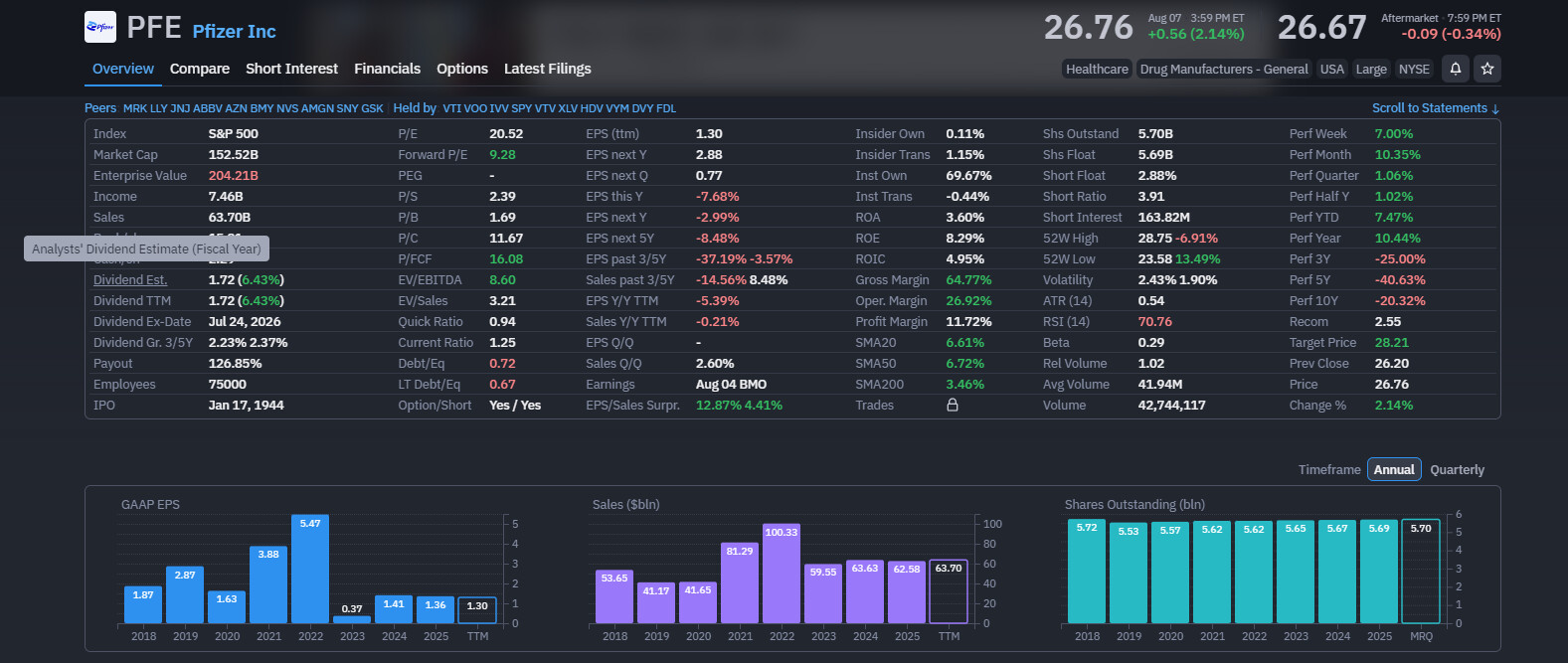The width and height of the screenshot is (1568, 663).
Task: Click Drug Manufacturers - General tag
Action: (1224, 69)
